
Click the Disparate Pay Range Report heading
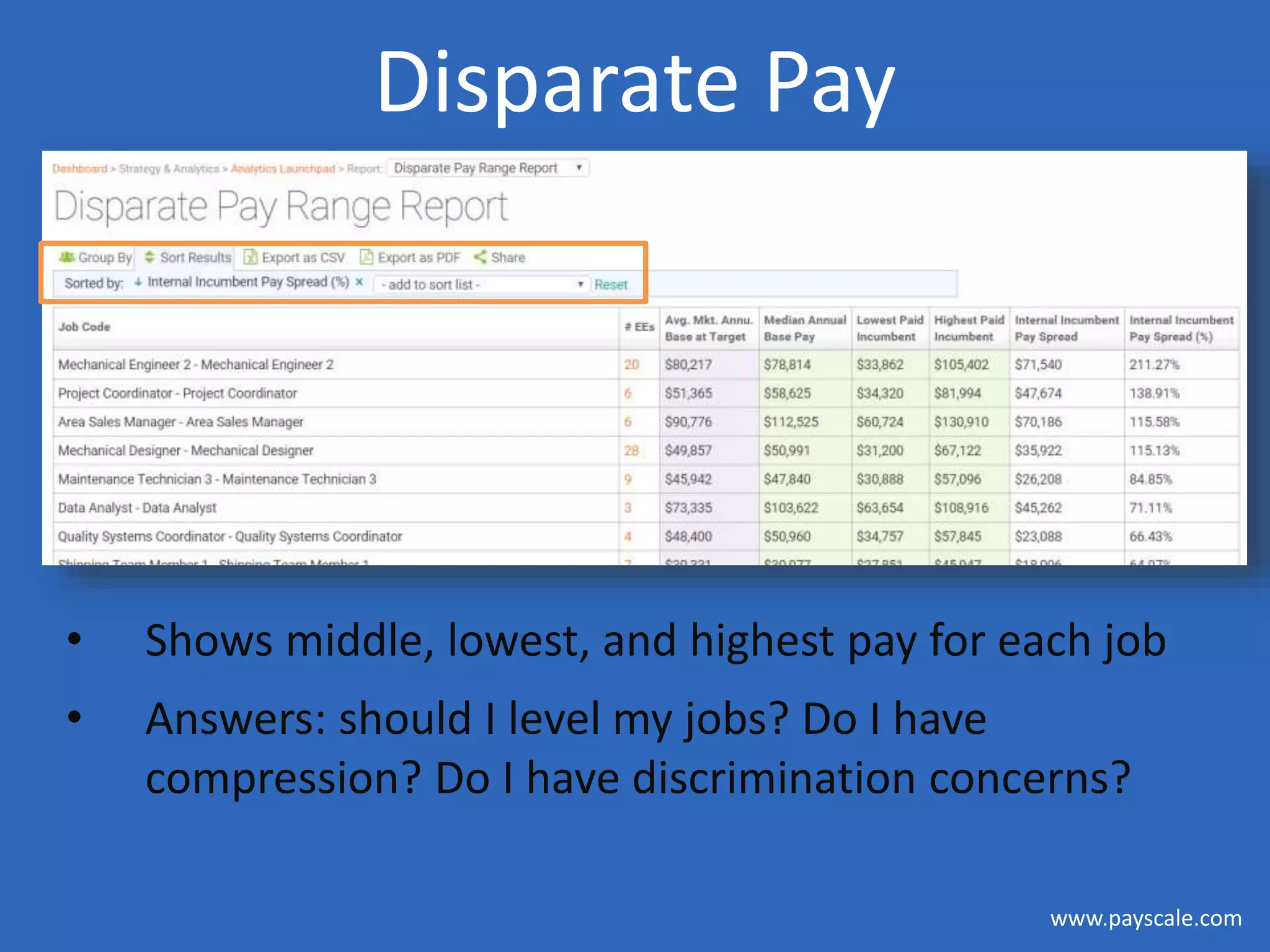click(281, 206)
